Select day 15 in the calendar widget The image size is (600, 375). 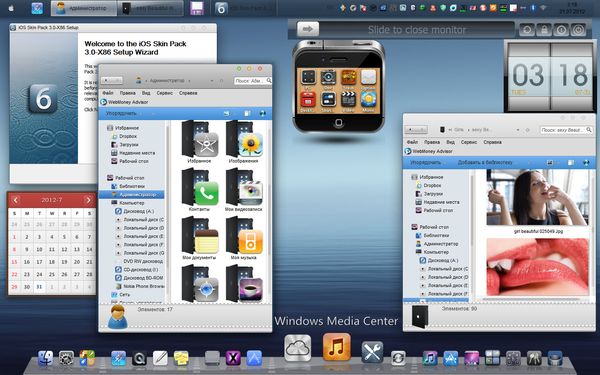tap(15, 262)
